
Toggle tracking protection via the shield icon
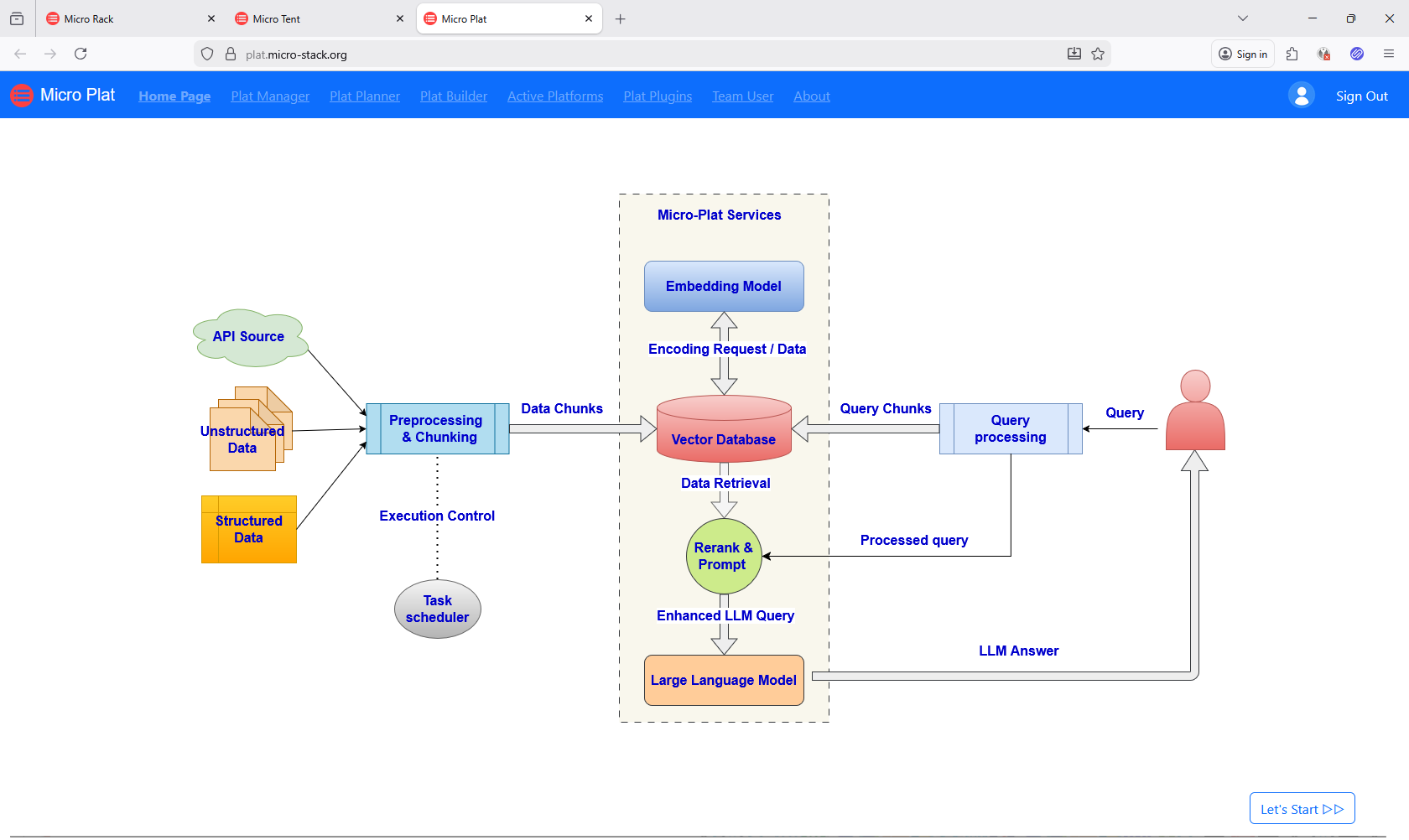(x=206, y=54)
